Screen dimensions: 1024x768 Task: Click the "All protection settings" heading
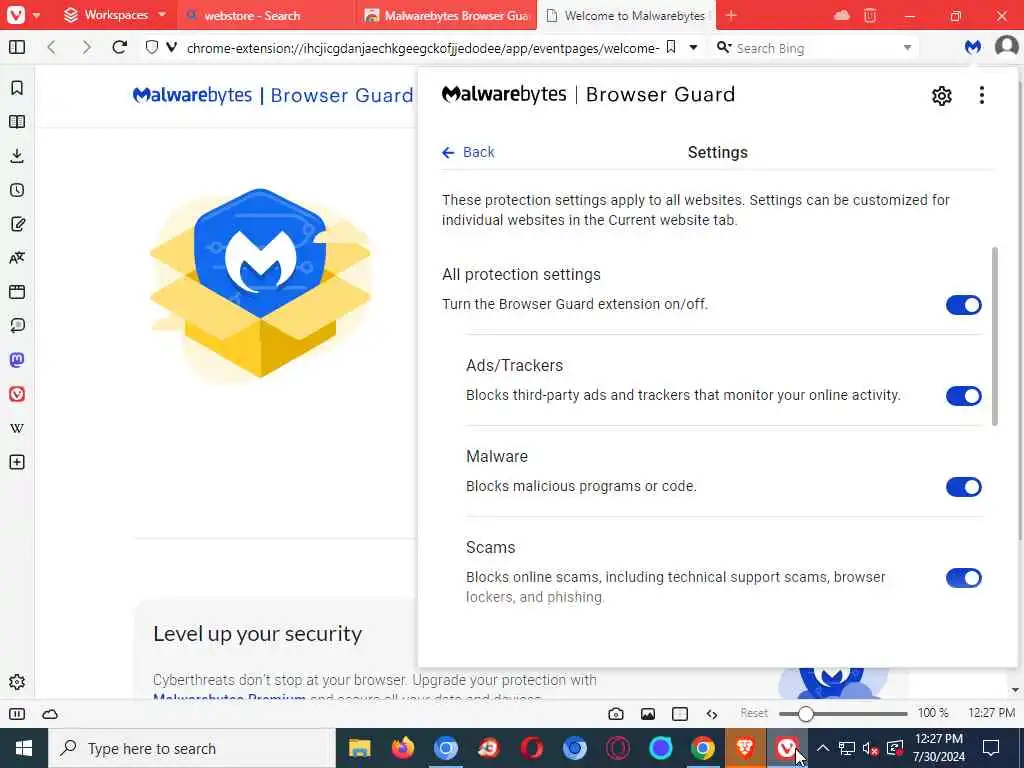pos(521,274)
